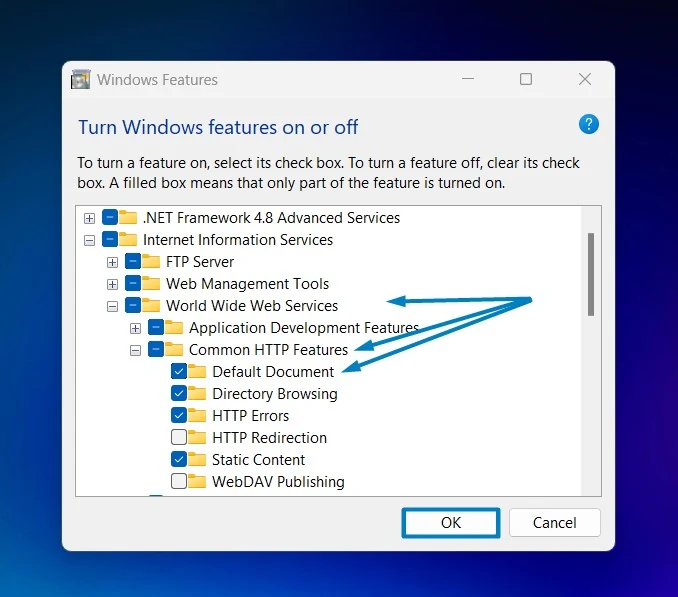Click the Internet Information Services folder icon
This screenshot has width=678, height=597.
[128, 239]
